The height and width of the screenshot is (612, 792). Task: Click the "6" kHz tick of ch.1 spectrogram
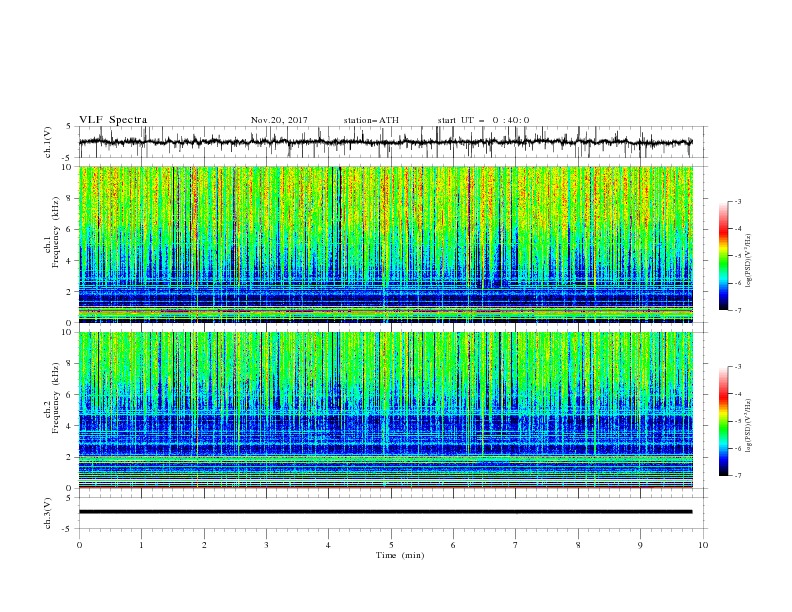pos(70,230)
